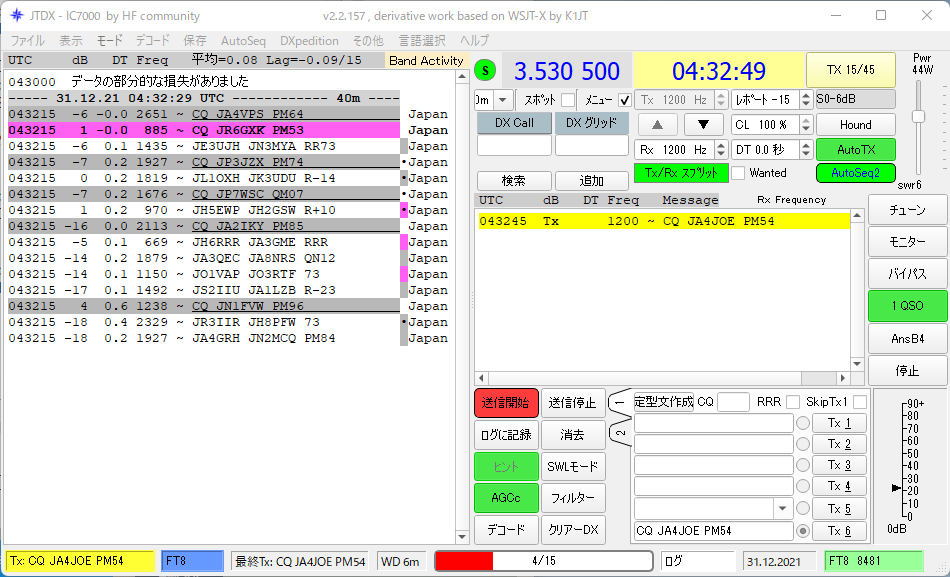The image size is (950, 577).
Task: Toggle the green ヒント button
Action: click(506, 467)
